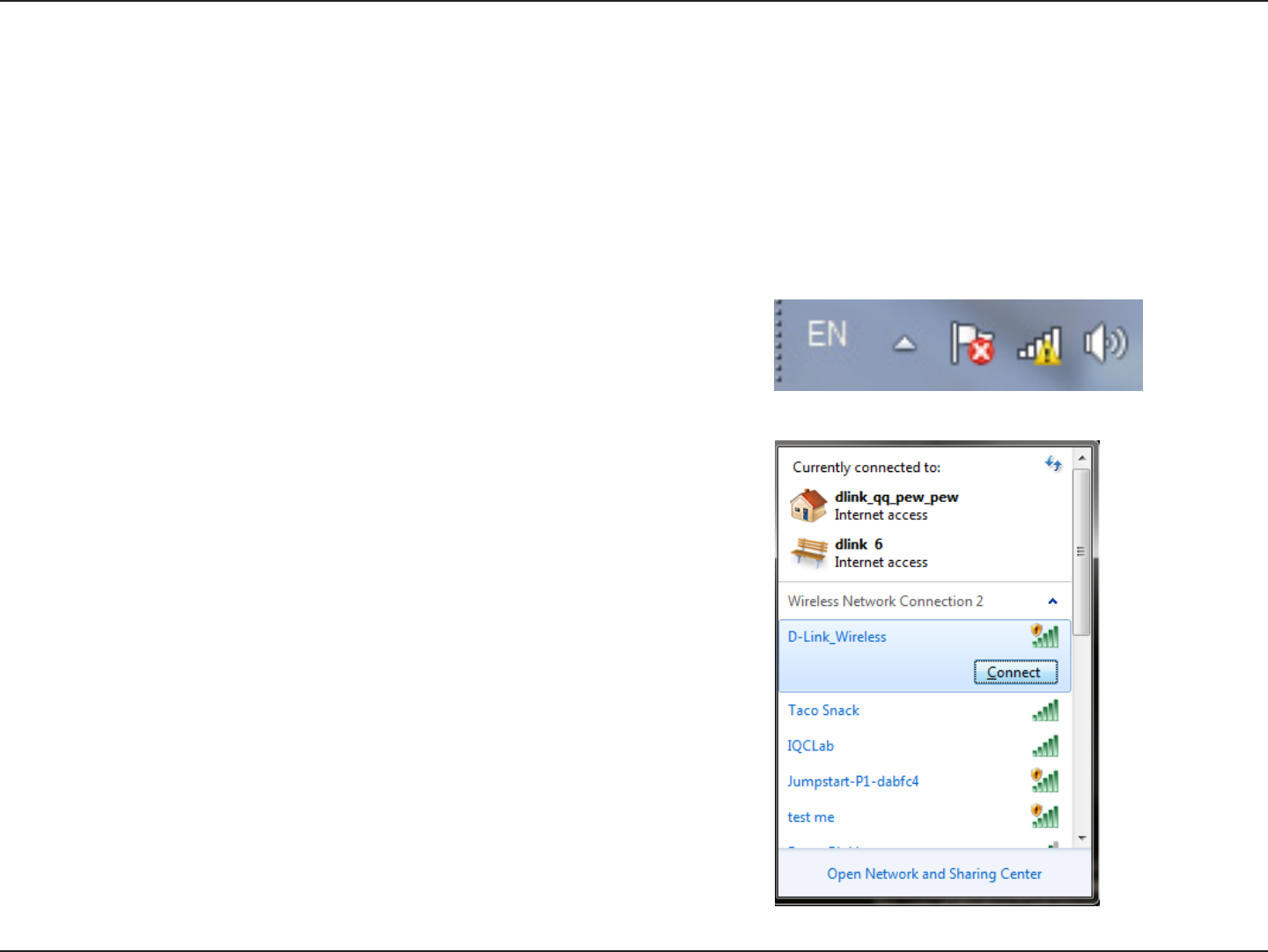Click the network list scrollbar thumb
This screenshot has height=952, width=1268.
1082,552
